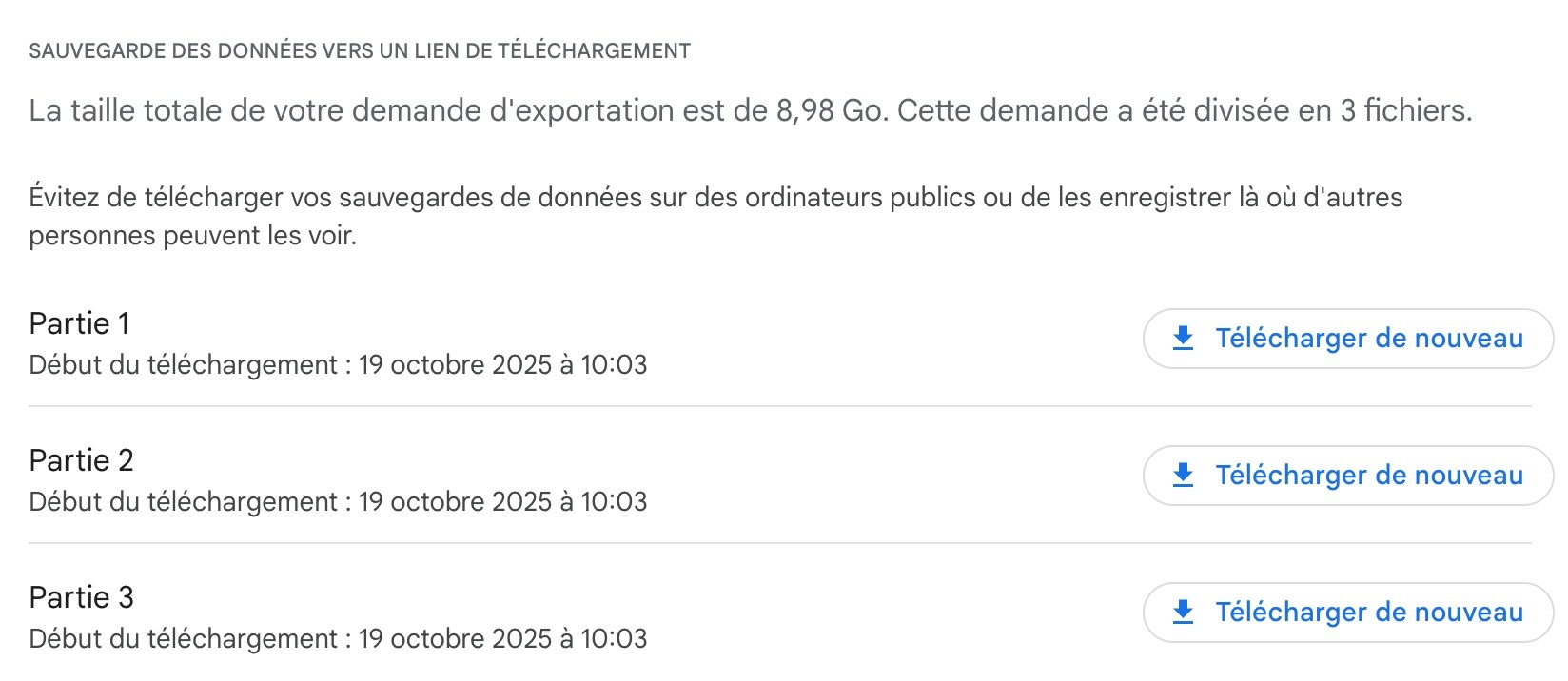
Task: Click the "personnes peuvent les voir" line
Action: pyautogui.click(x=192, y=236)
